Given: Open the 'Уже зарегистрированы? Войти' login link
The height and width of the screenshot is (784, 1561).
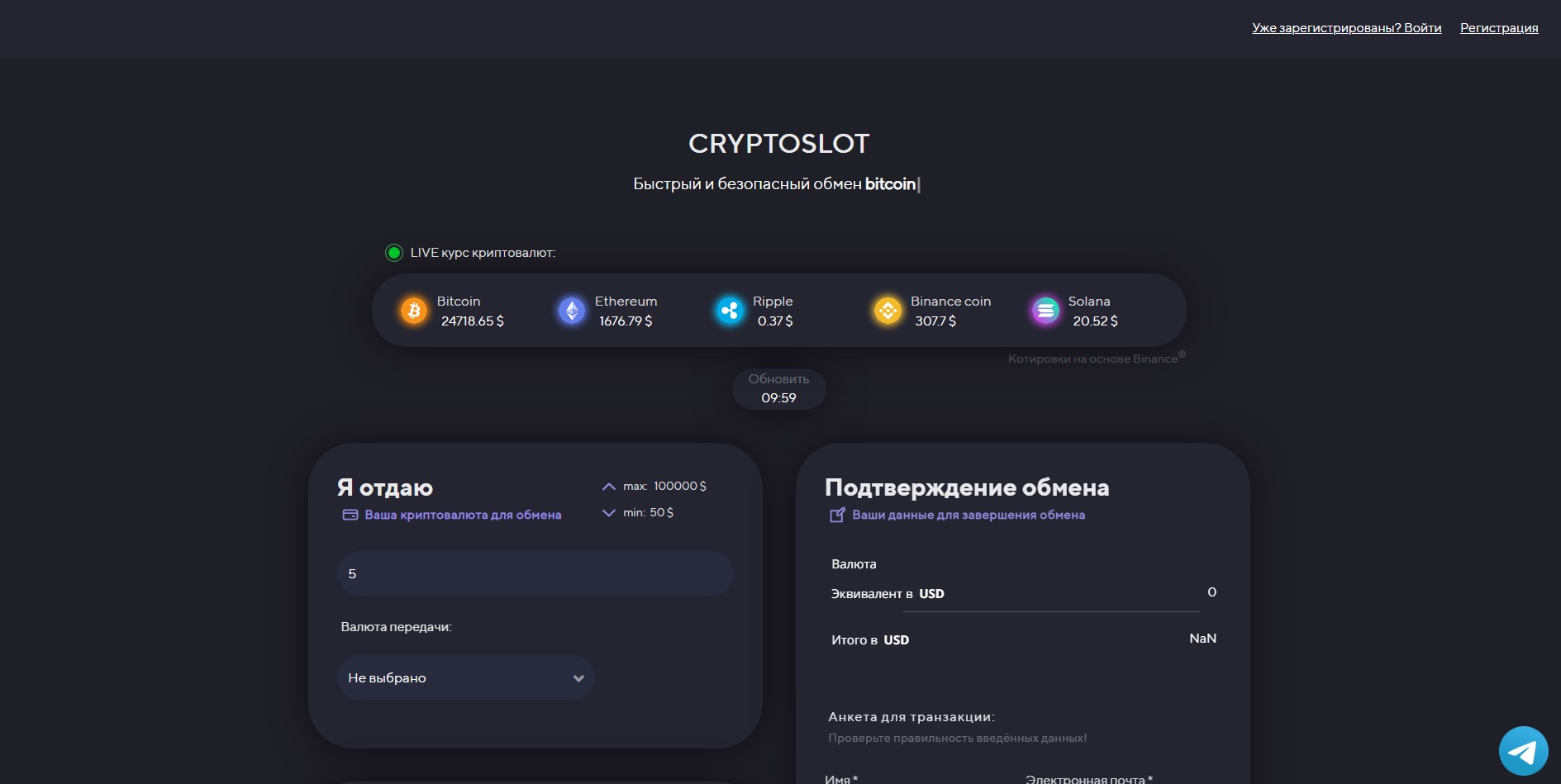Looking at the screenshot, I should (x=1346, y=28).
